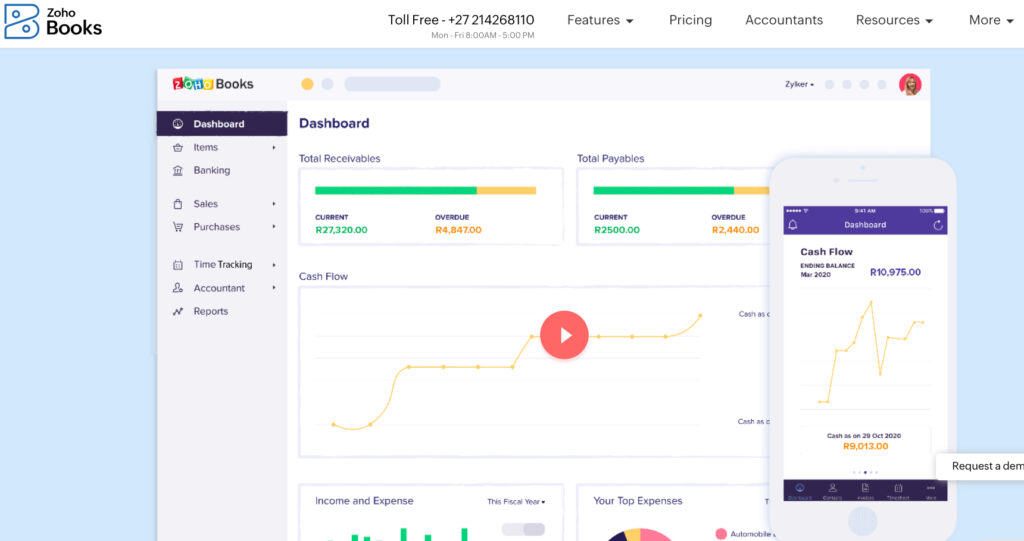
Task: Click the receivables overdue amount R4,847.00
Action: (458, 230)
